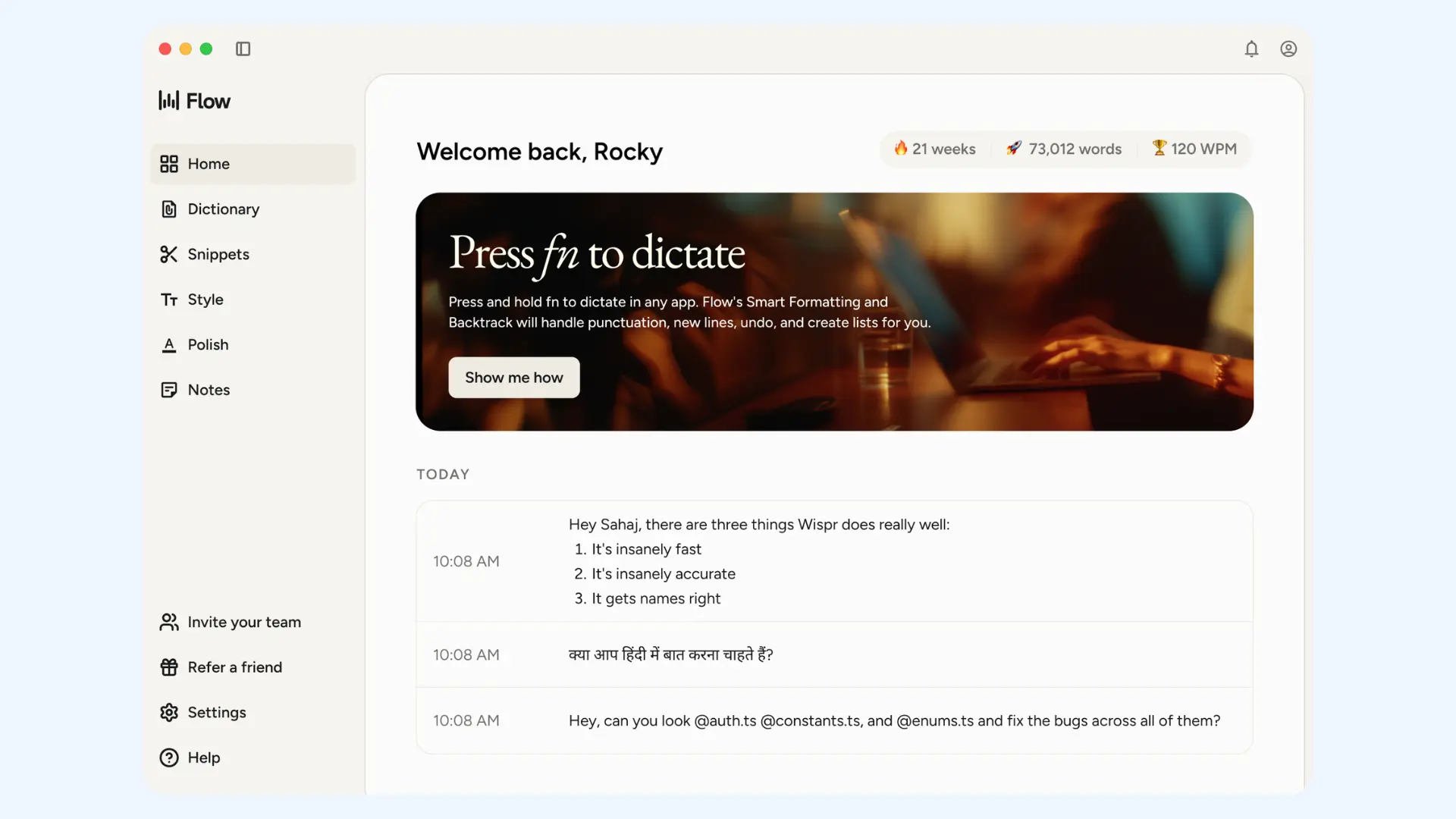
Task: Click the 120 WPM stat
Action: pyautogui.click(x=1194, y=149)
